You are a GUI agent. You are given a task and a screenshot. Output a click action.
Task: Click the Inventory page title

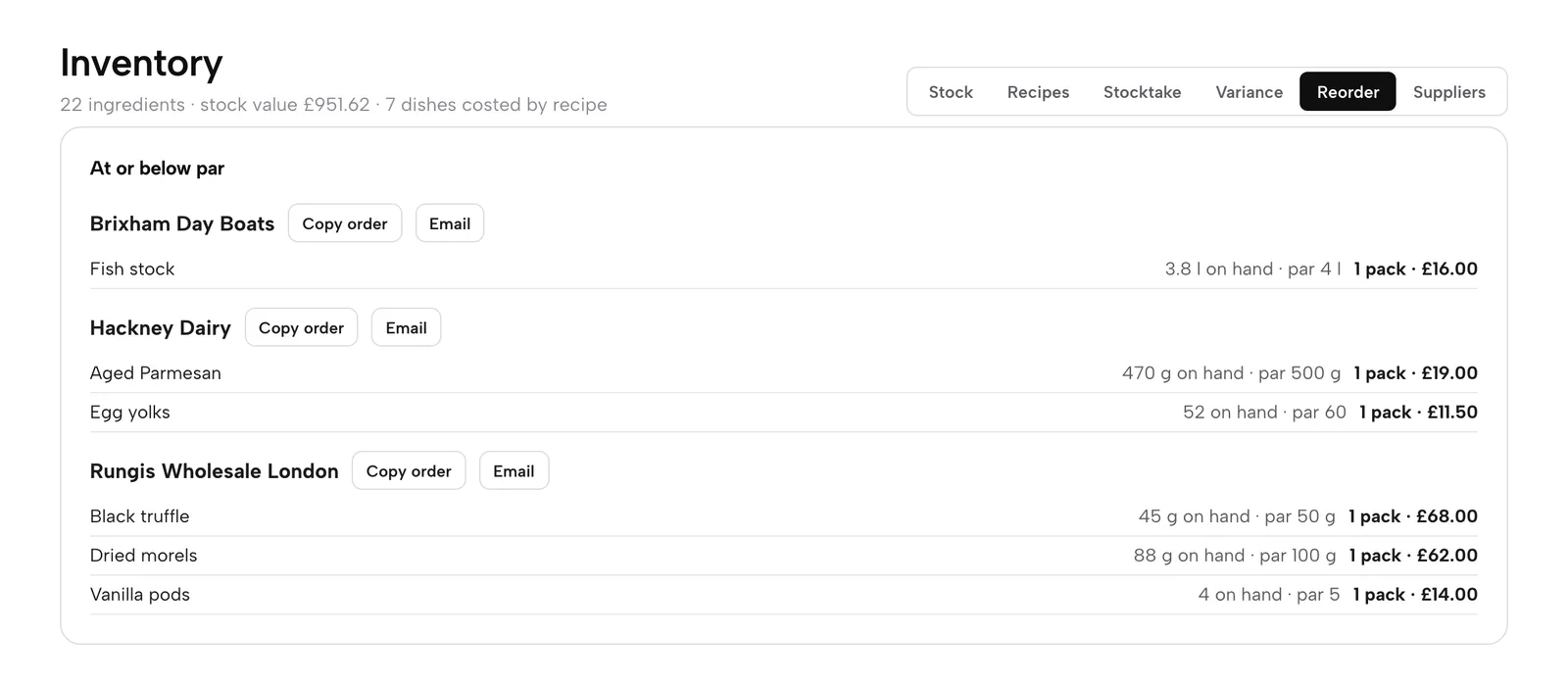(x=141, y=63)
